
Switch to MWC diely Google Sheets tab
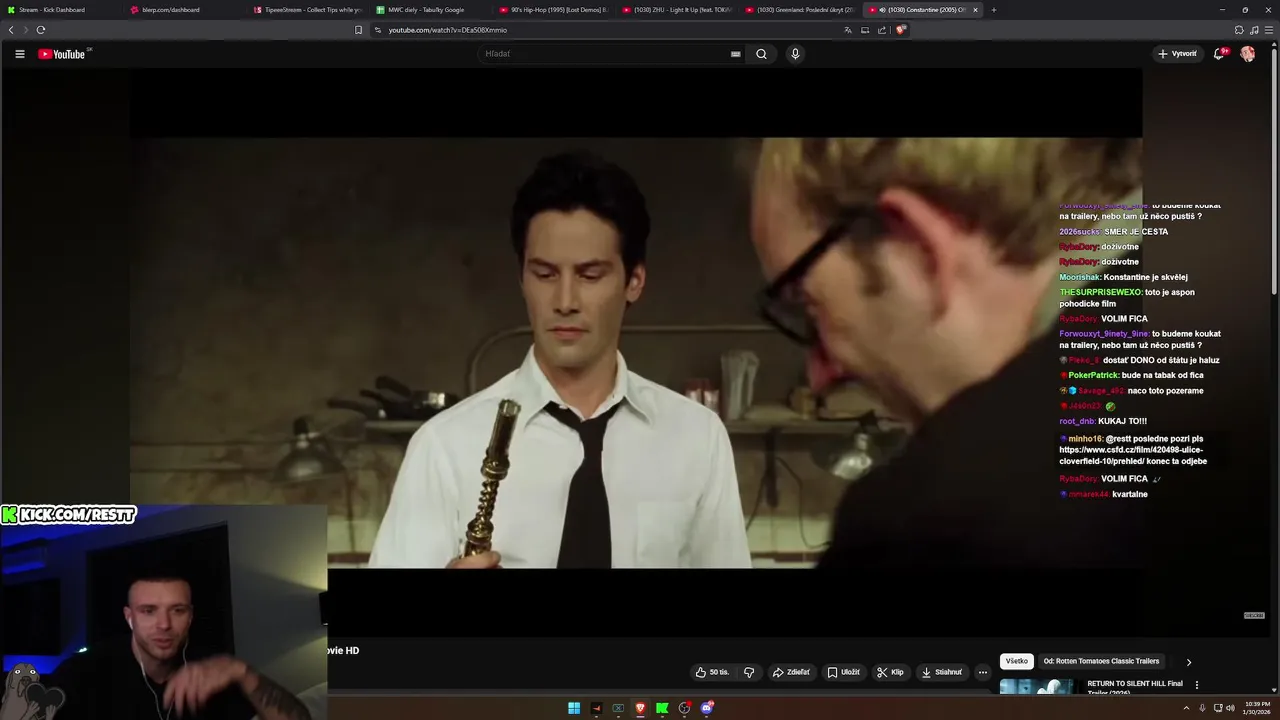pyautogui.click(x=431, y=10)
